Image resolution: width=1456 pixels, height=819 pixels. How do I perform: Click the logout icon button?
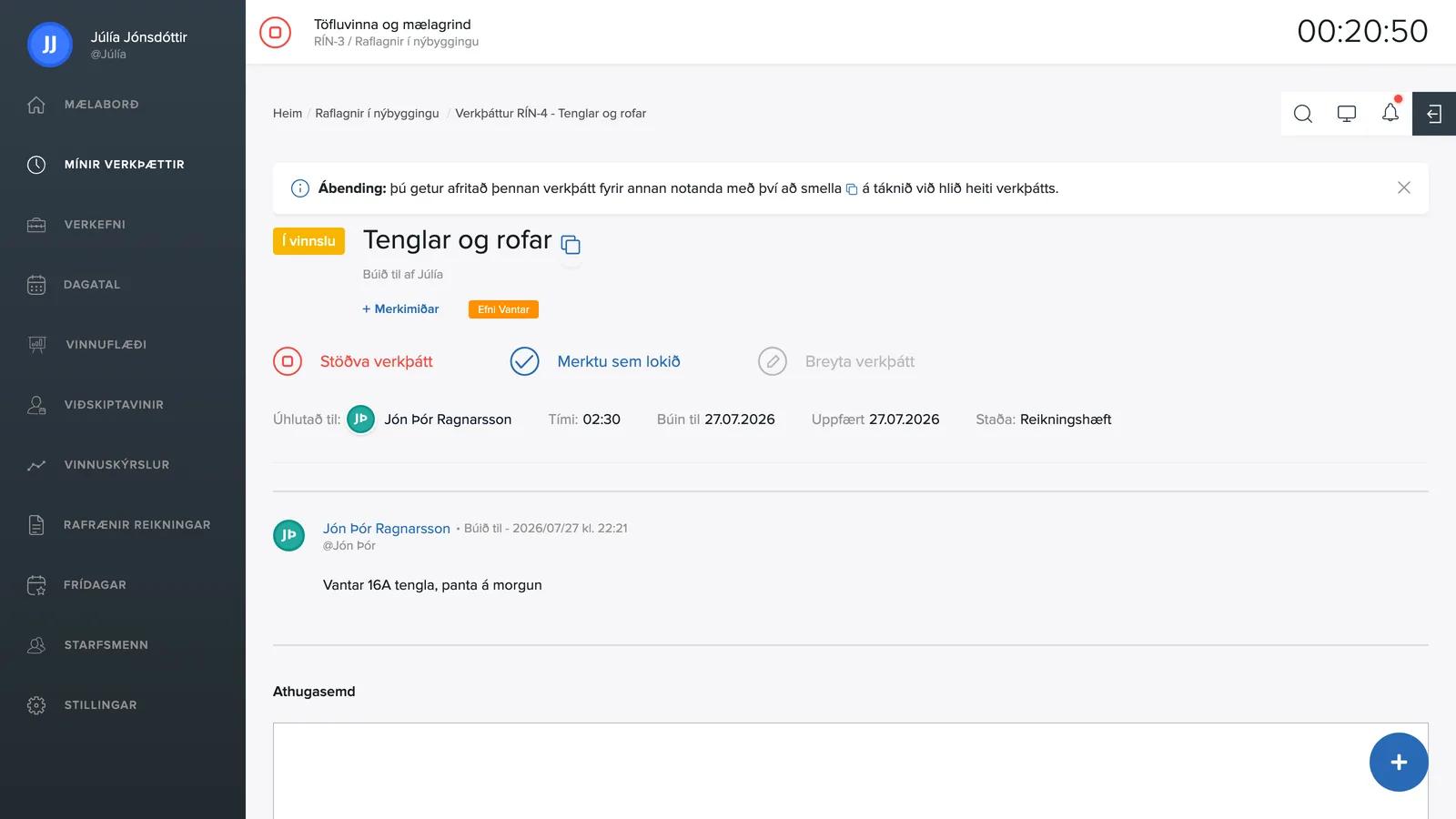tap(1434, 114)
